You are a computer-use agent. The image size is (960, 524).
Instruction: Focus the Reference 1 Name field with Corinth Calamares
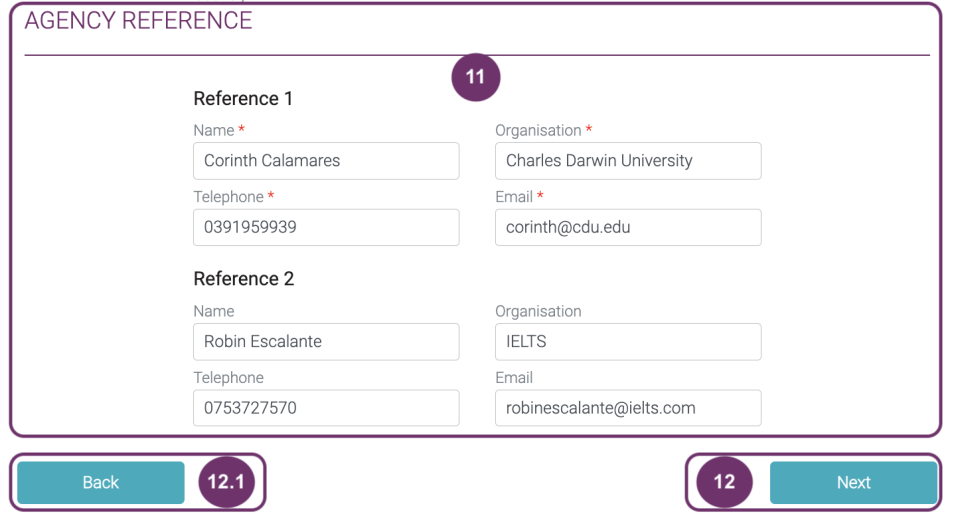pyautogui.click(x=326, y=161)
